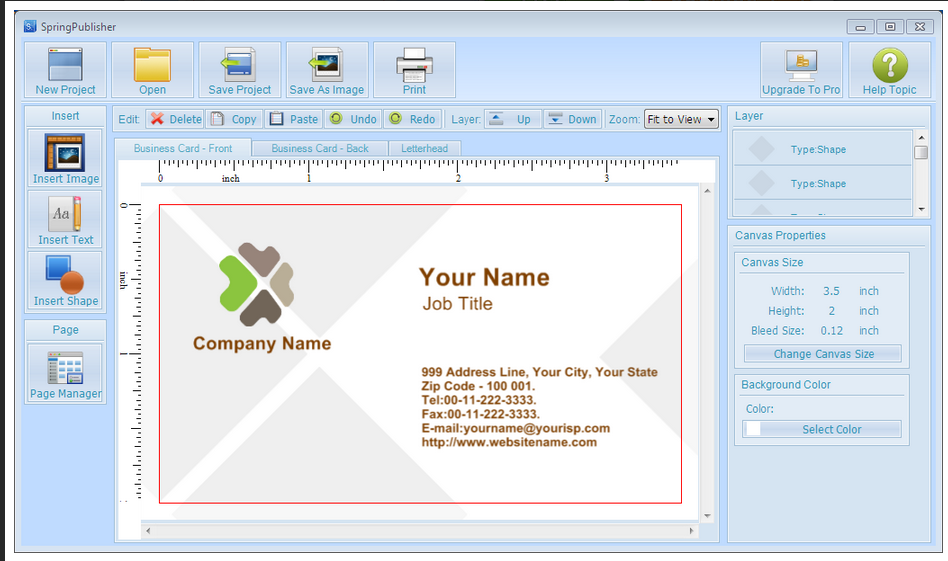The height and width of the screenshot is (561, 948).
Task: Undo the last action
Action: point(353,119)
